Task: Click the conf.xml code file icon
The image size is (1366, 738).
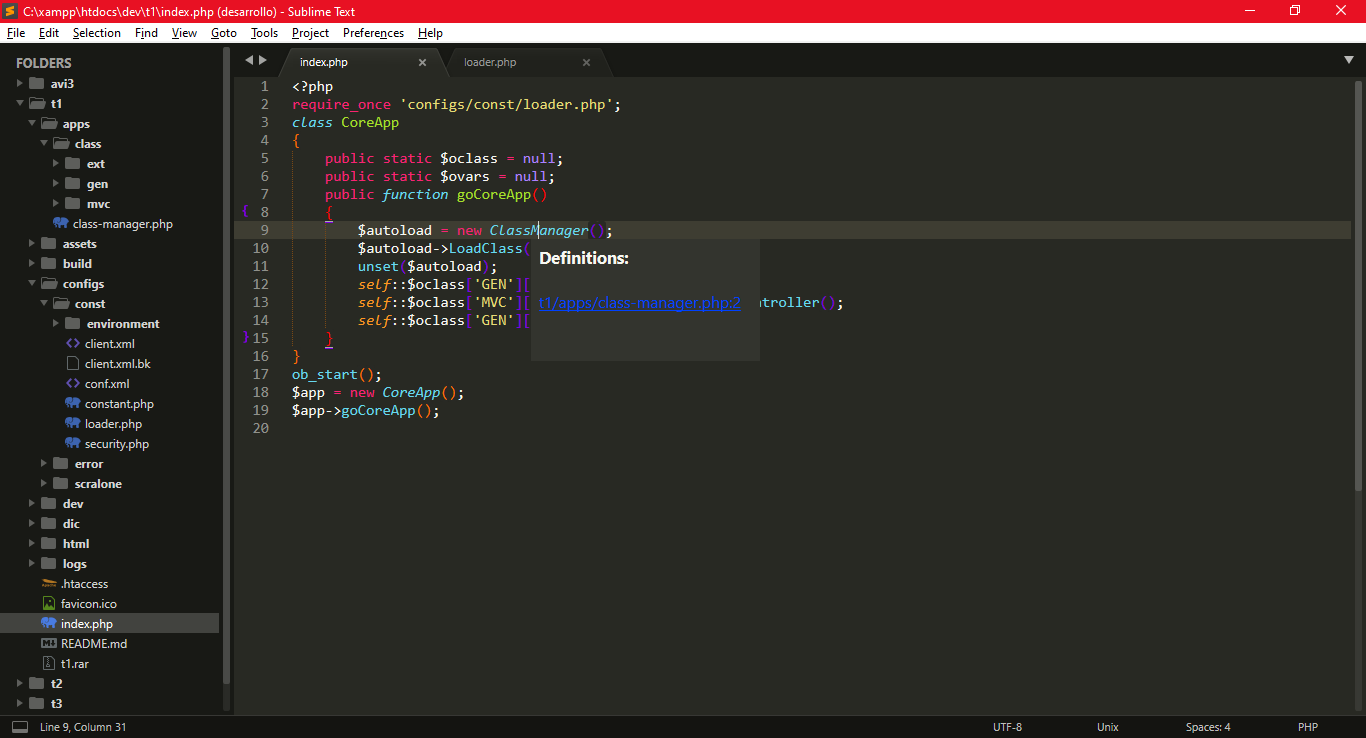Action: pyautogui.click(x=73, y=383)
